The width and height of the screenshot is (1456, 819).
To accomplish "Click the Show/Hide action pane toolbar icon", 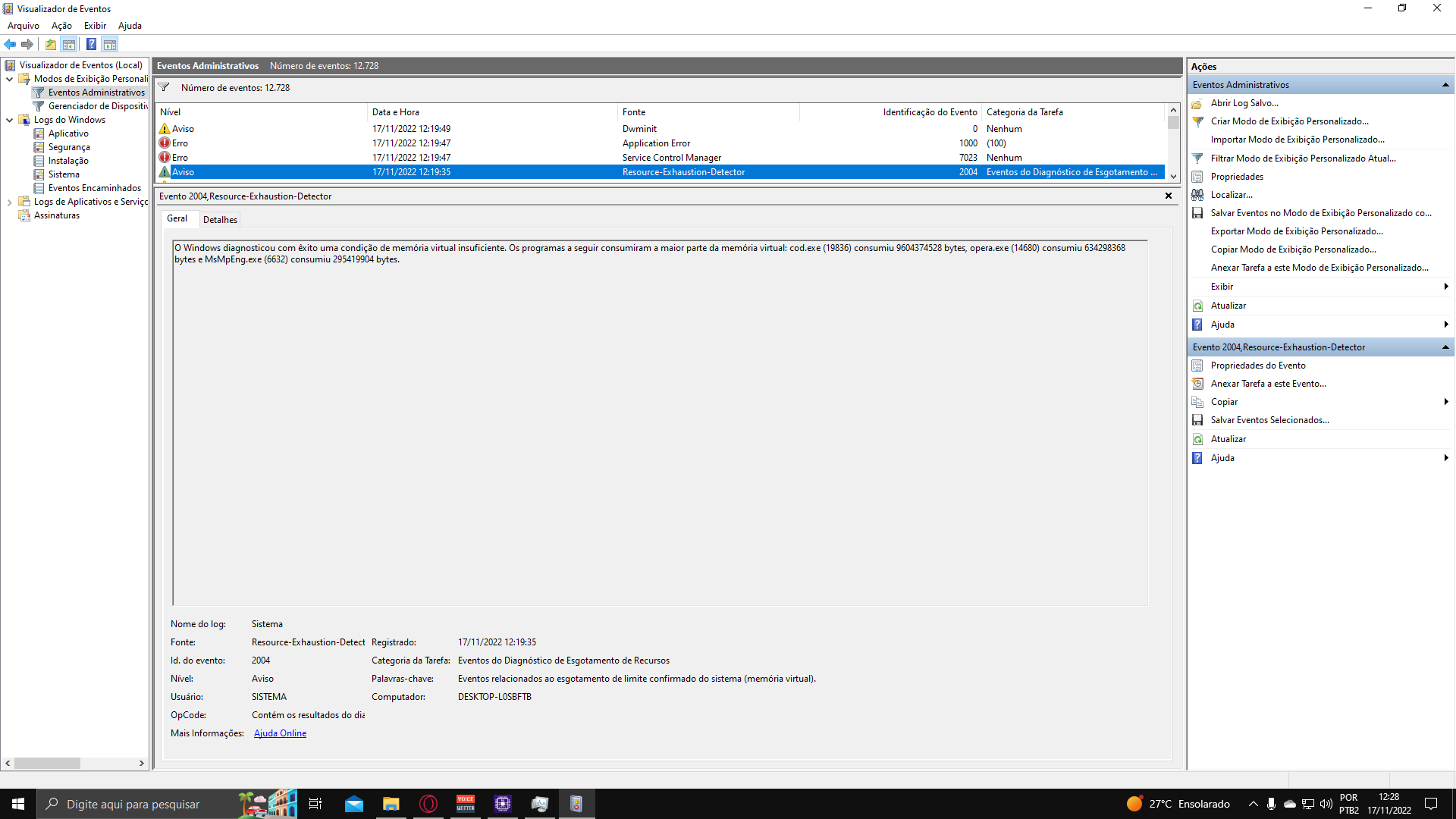I will coord(110,44).
